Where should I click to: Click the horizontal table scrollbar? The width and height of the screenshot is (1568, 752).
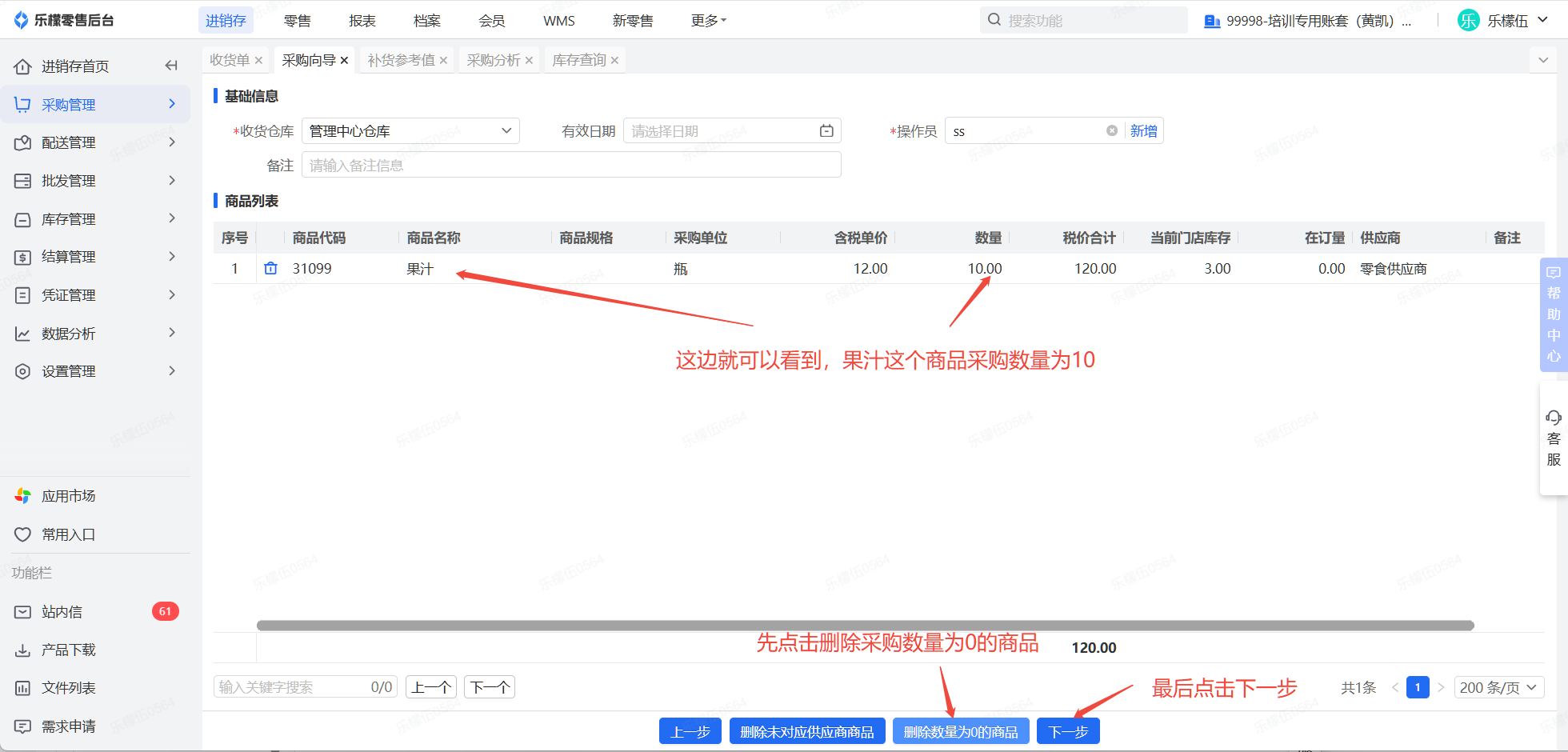point(865,626)
